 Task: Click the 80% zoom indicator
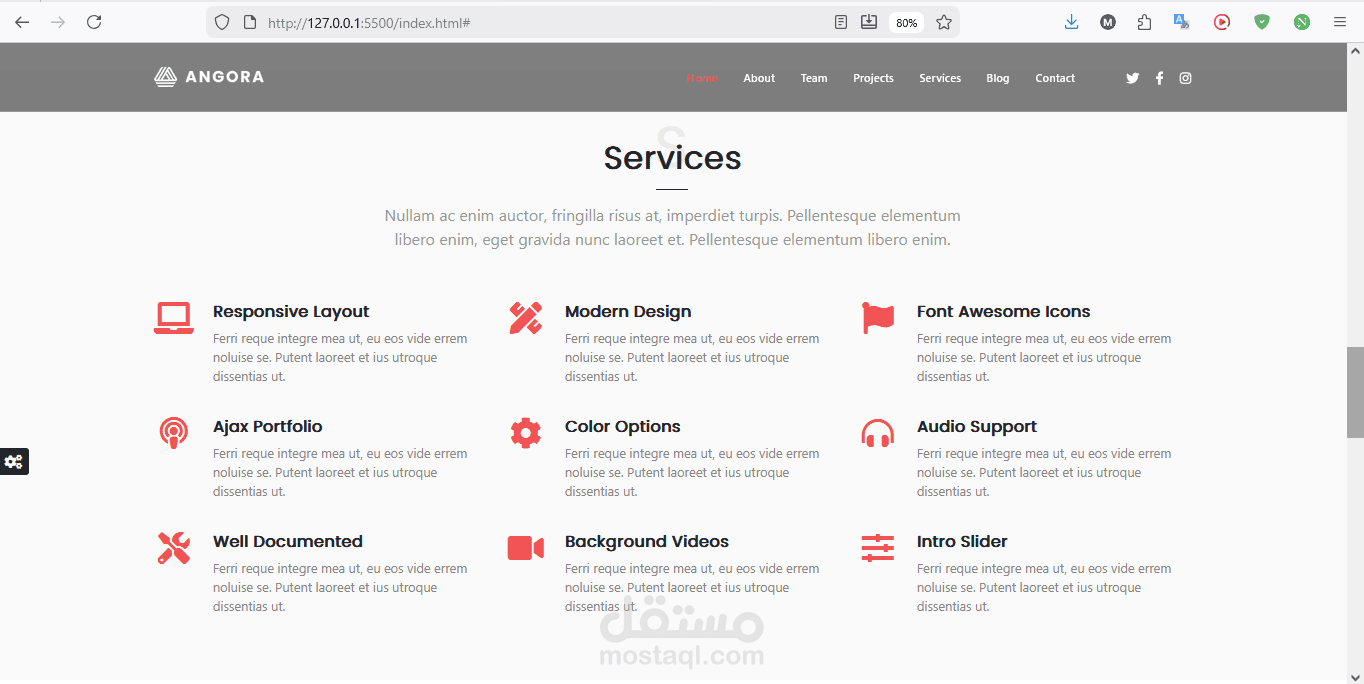point(907,22)
